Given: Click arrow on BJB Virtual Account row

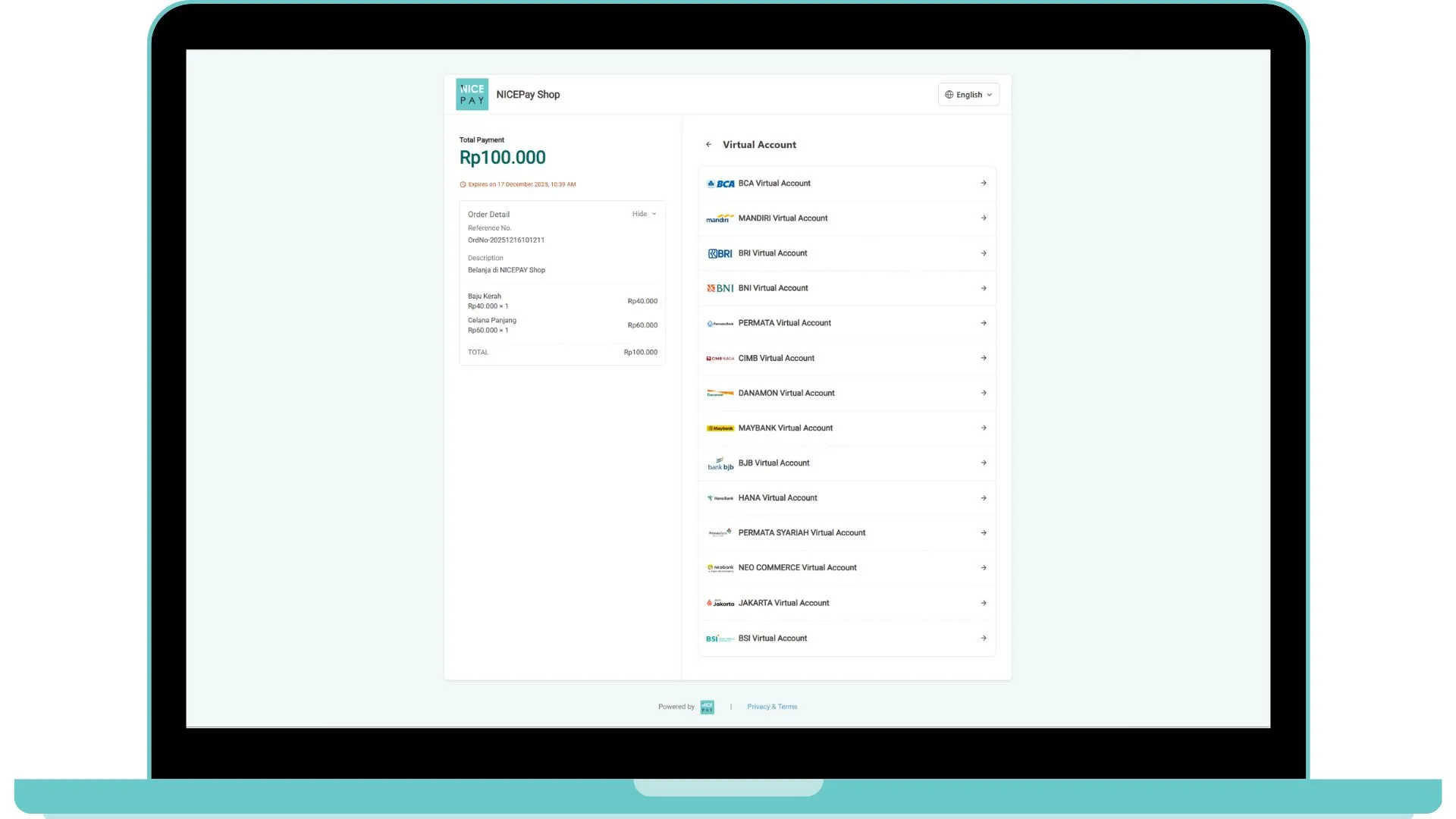Looking at the screenshot, I should (984, 463).
